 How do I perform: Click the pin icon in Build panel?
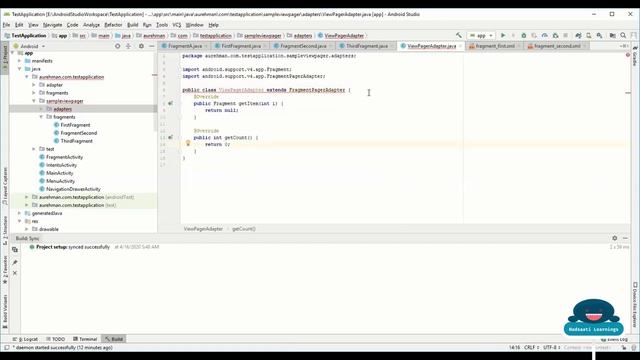pos(15,262)
